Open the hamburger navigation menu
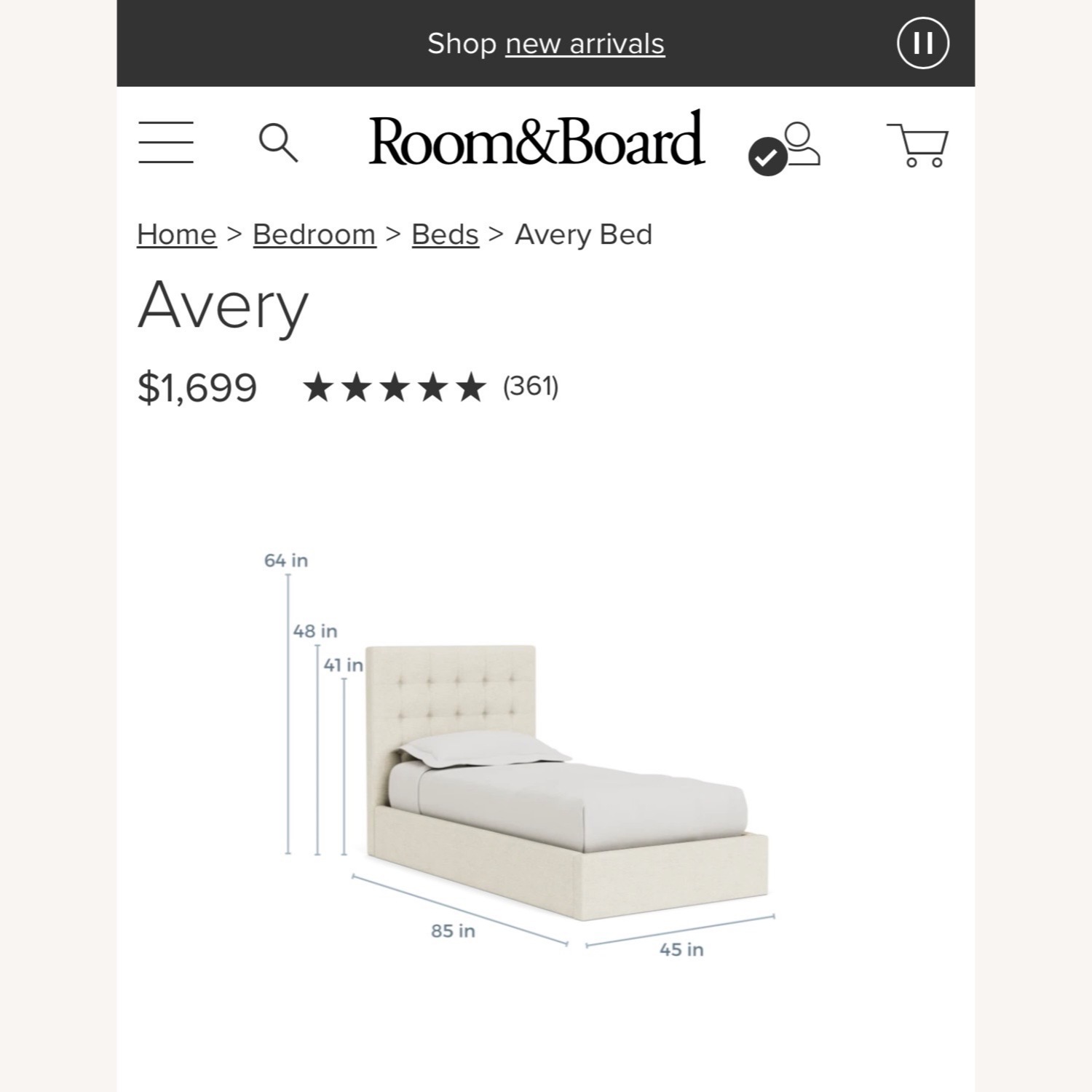The width and height of the screenshot is (1092, 1092). (x=165, y=143)
